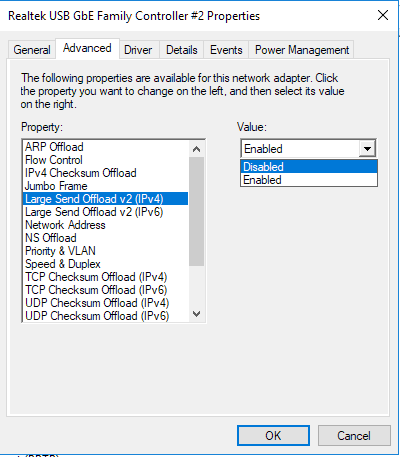
Task: Click the property list scroll-down arrow
Action: click(197, 314)
